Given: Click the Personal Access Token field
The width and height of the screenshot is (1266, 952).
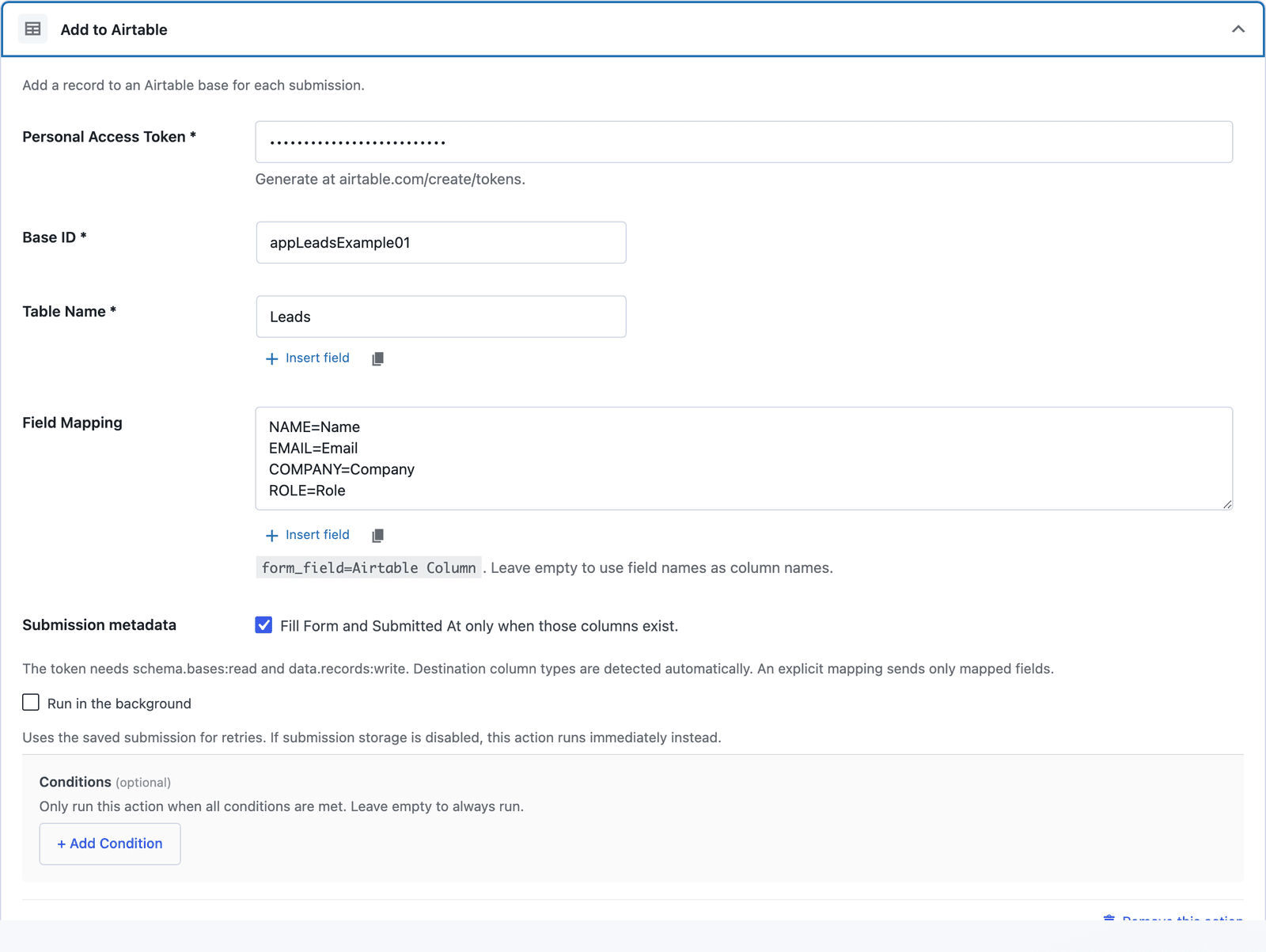Looking at the screenshot, I should click(744, 142).
